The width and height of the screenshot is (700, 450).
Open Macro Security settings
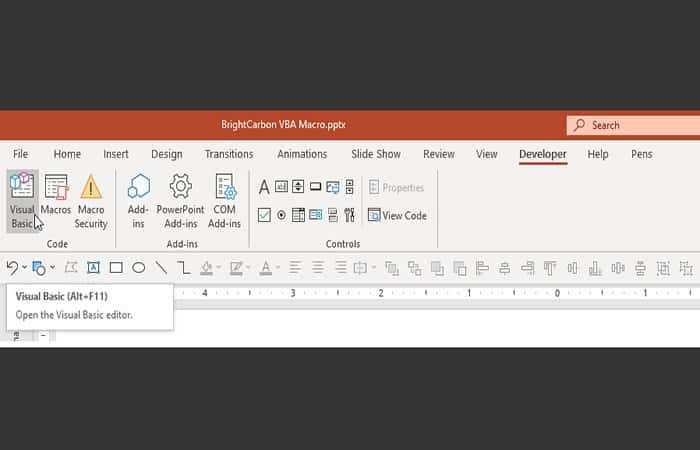pyautogui.click(x=91, y=201)
